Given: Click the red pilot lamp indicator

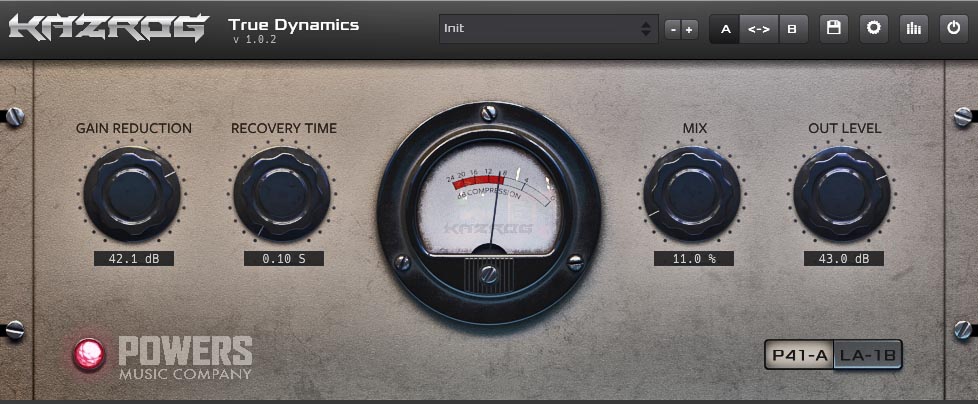Looking at the screenshot, I should pos(90,354).
